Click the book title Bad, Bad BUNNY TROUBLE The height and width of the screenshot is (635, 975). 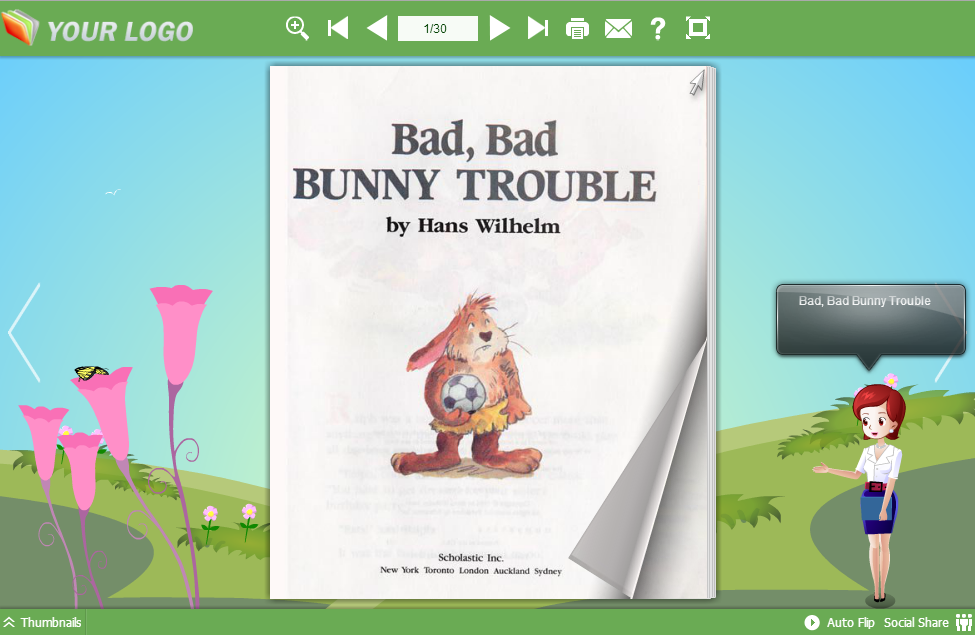[474, 163]
